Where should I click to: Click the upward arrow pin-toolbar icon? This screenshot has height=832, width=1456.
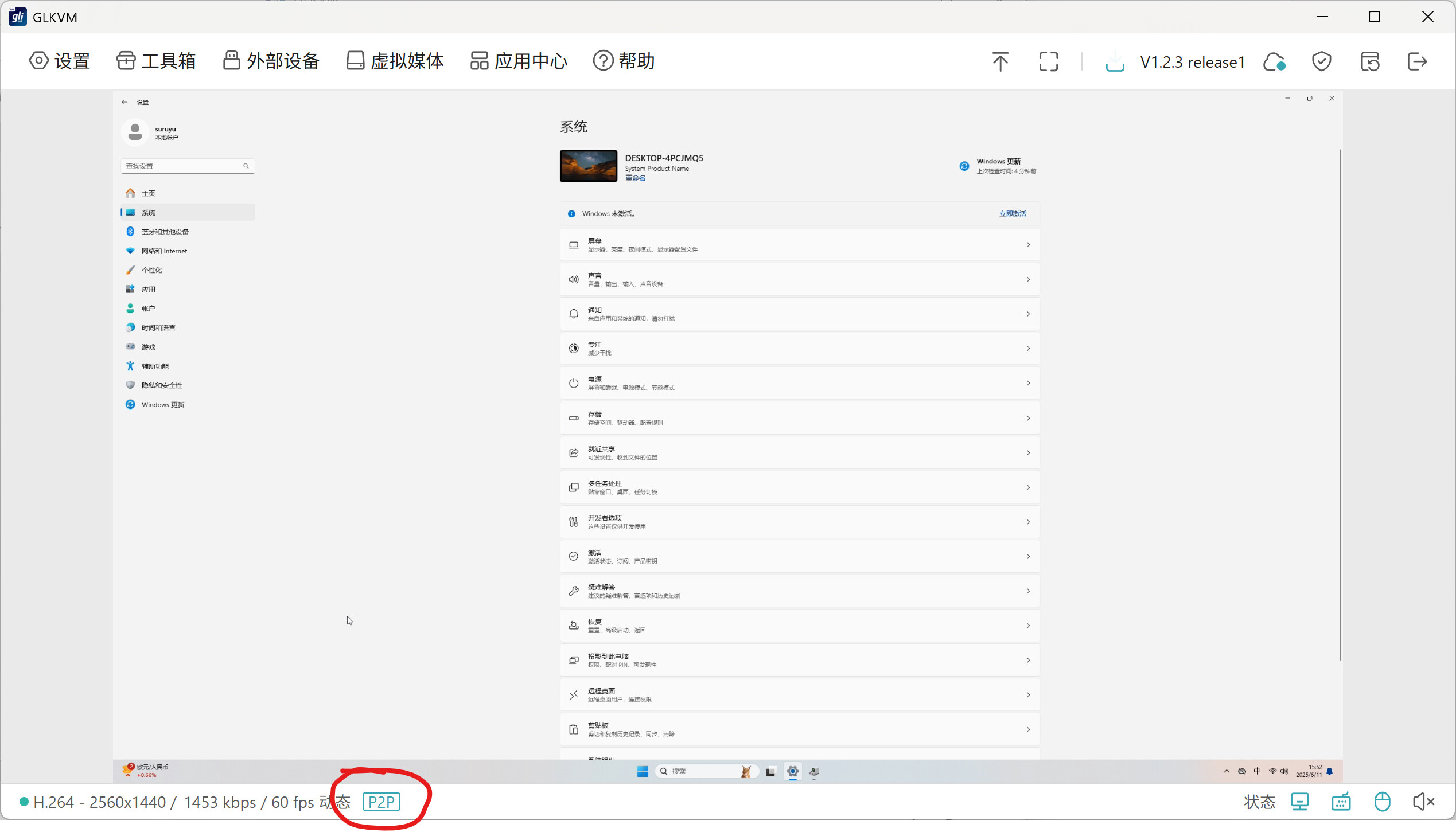pyautogui.click(x=1000, y=61)
